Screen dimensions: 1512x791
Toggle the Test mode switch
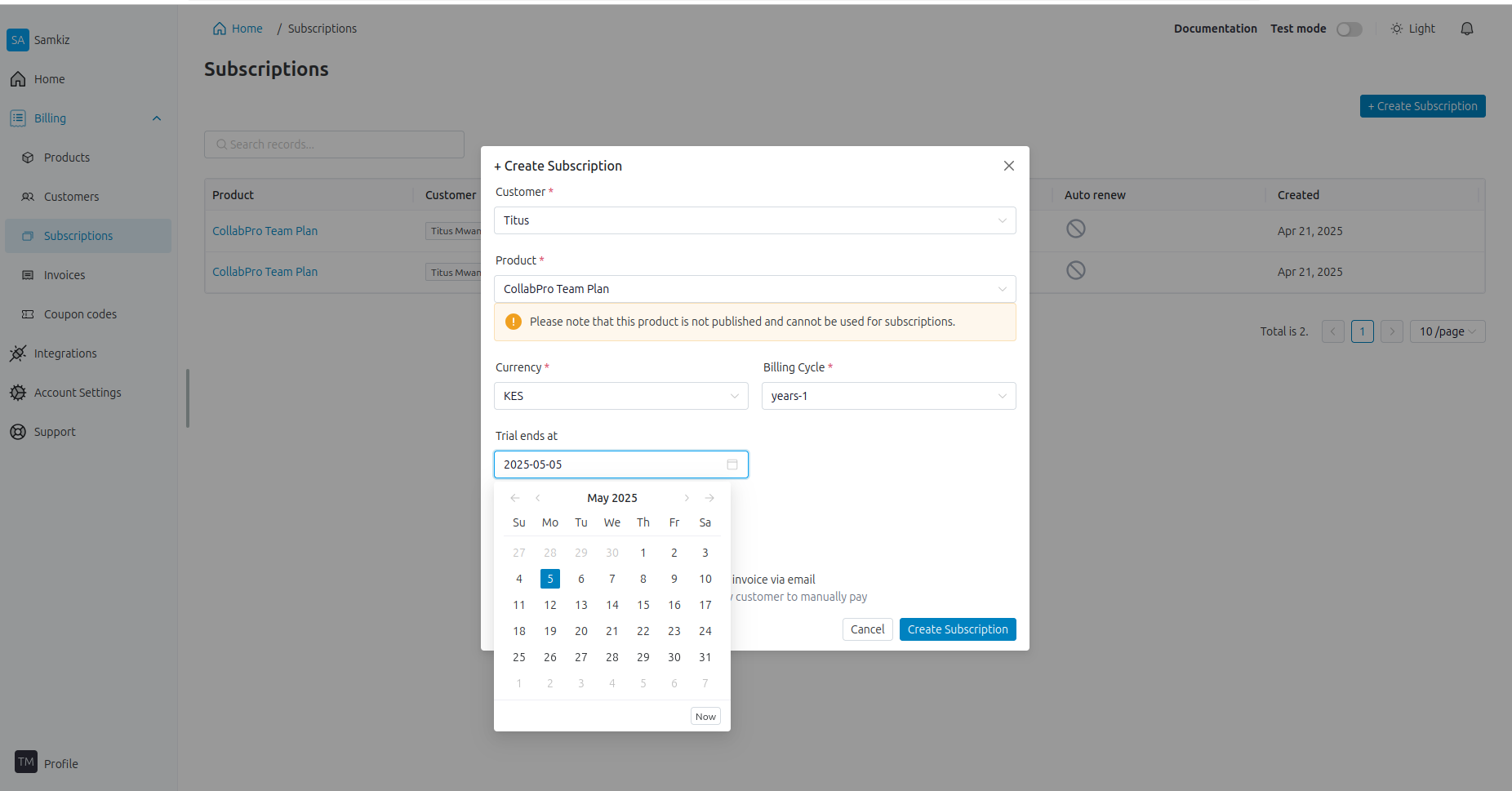pyautogui.click(x=1349, y=29)
